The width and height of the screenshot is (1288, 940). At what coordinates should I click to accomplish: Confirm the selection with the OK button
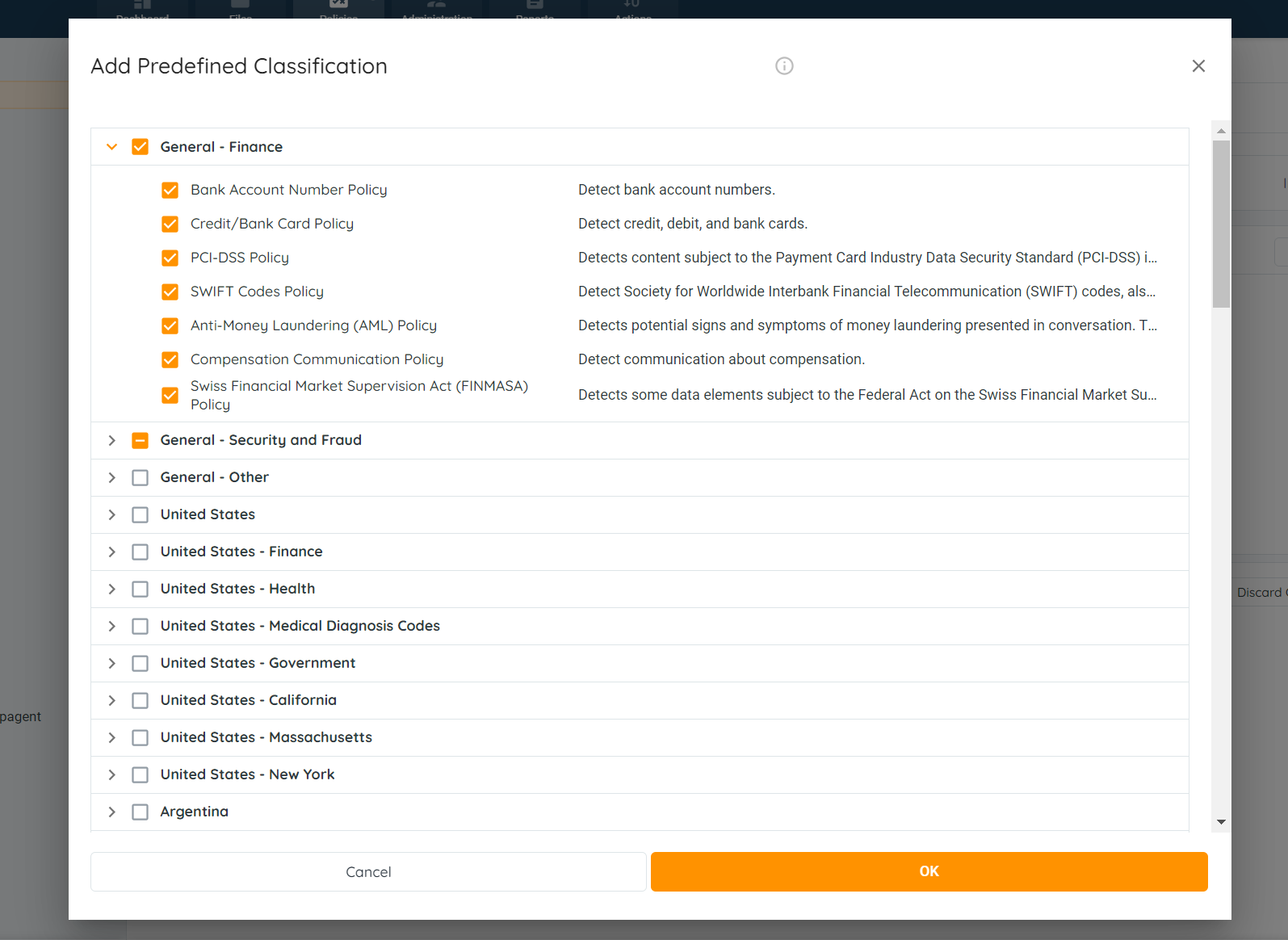(929, 871)
